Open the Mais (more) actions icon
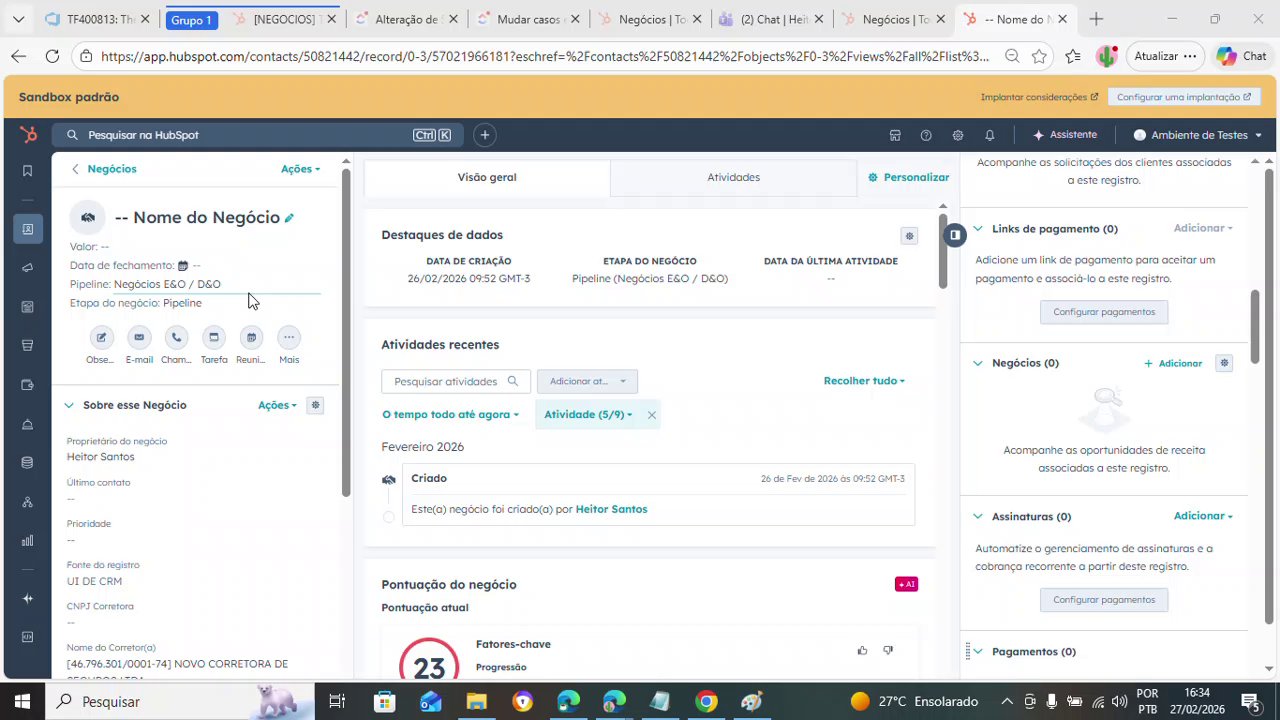Screen dimensions: 1280x720 (x=289, y=338)
